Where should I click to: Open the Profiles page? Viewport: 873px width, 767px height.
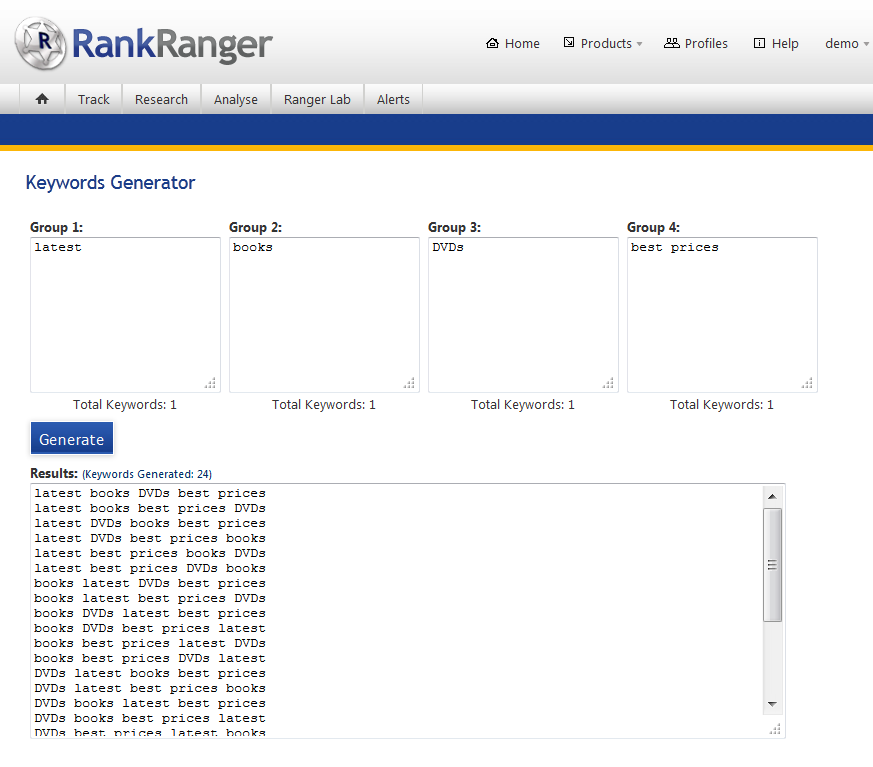point(696,43)
